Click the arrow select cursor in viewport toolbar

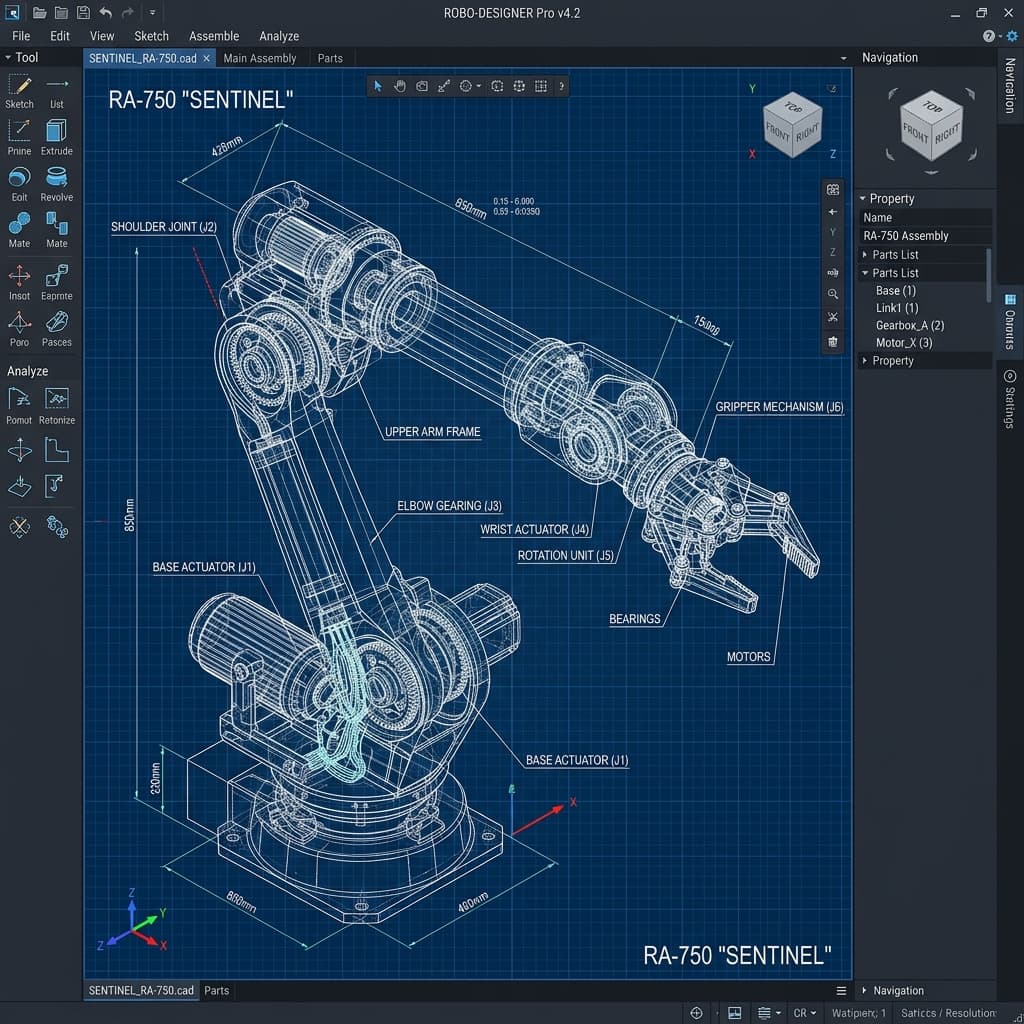pyautogui.click(x=377, y=86)
